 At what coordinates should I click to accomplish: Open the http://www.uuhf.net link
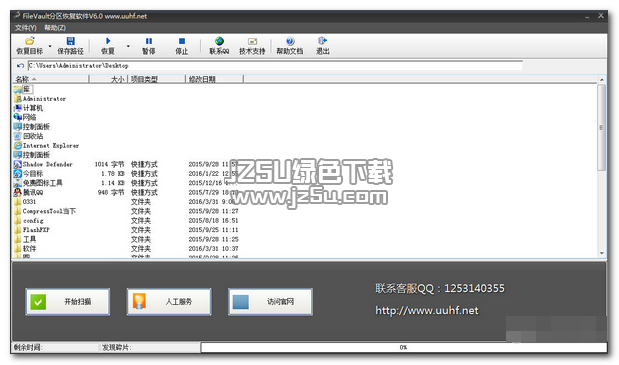tap(427, 311)
